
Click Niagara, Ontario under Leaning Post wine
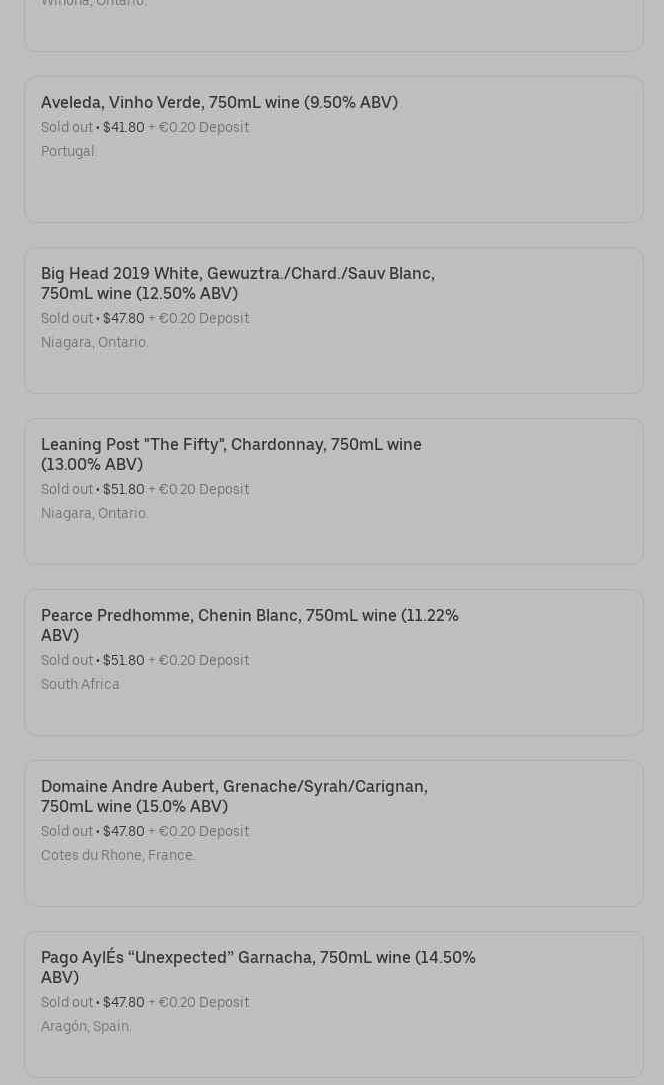pyautogui.click(x=94, y=513)
